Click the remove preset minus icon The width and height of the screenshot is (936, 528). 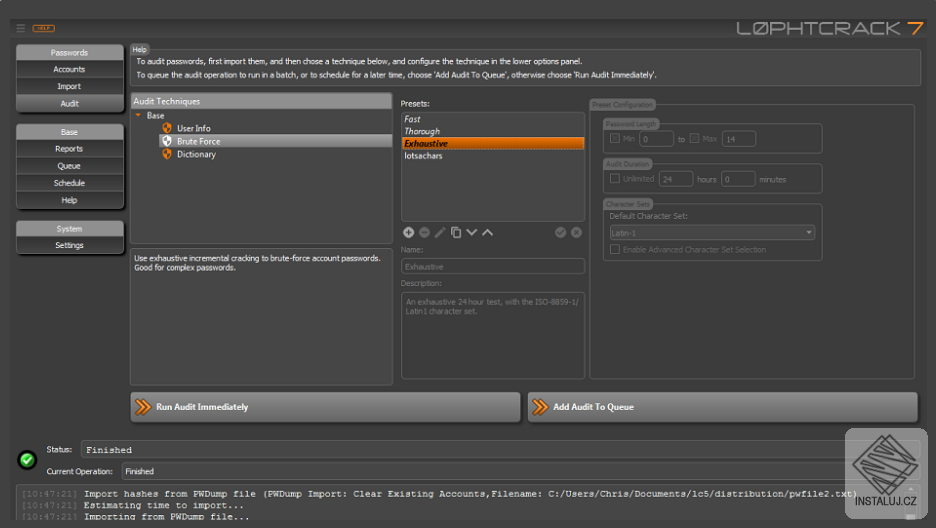424,233
